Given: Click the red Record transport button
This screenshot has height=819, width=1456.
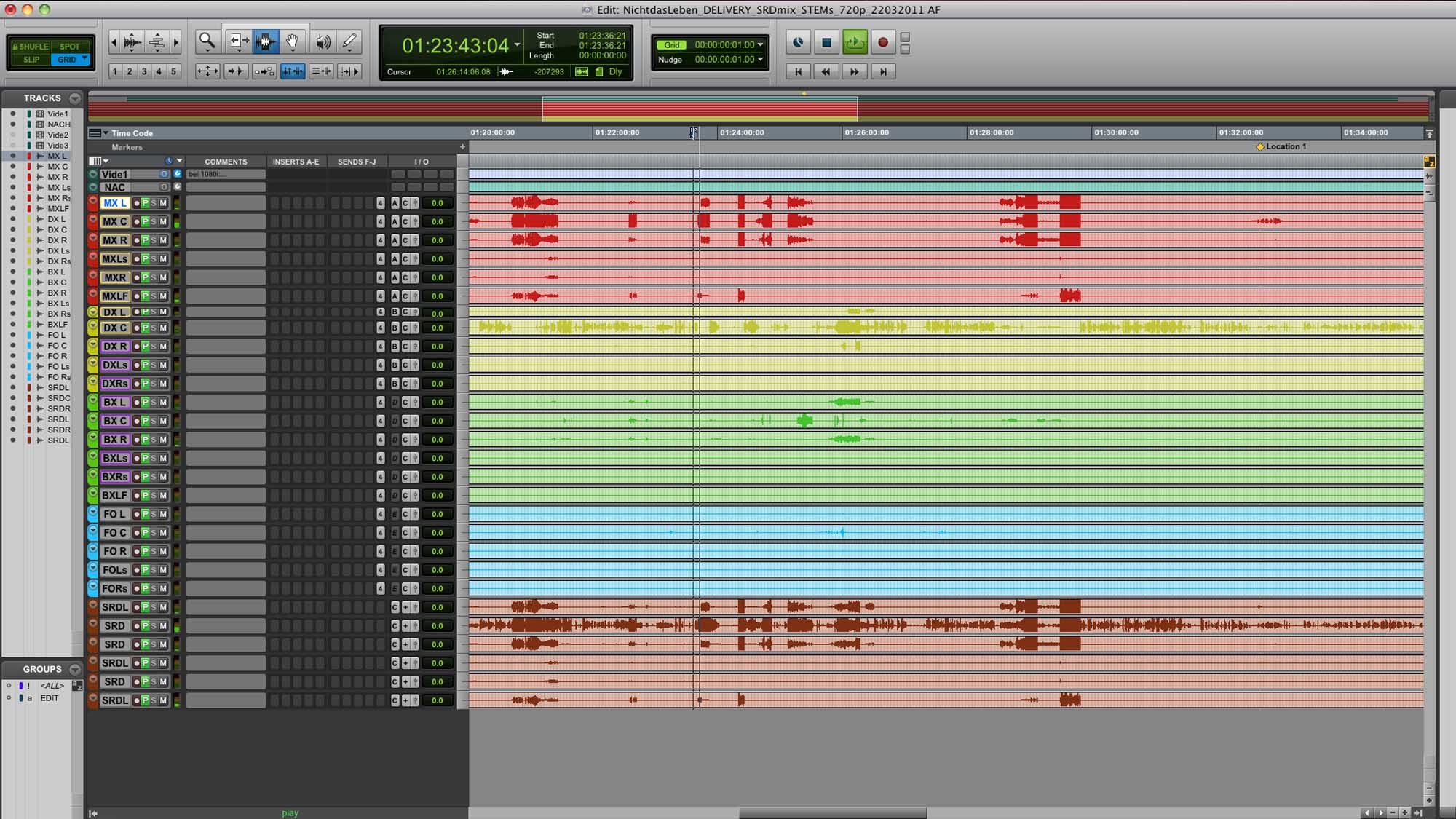Looking at the screenshot, I should (x=882, y=42).
